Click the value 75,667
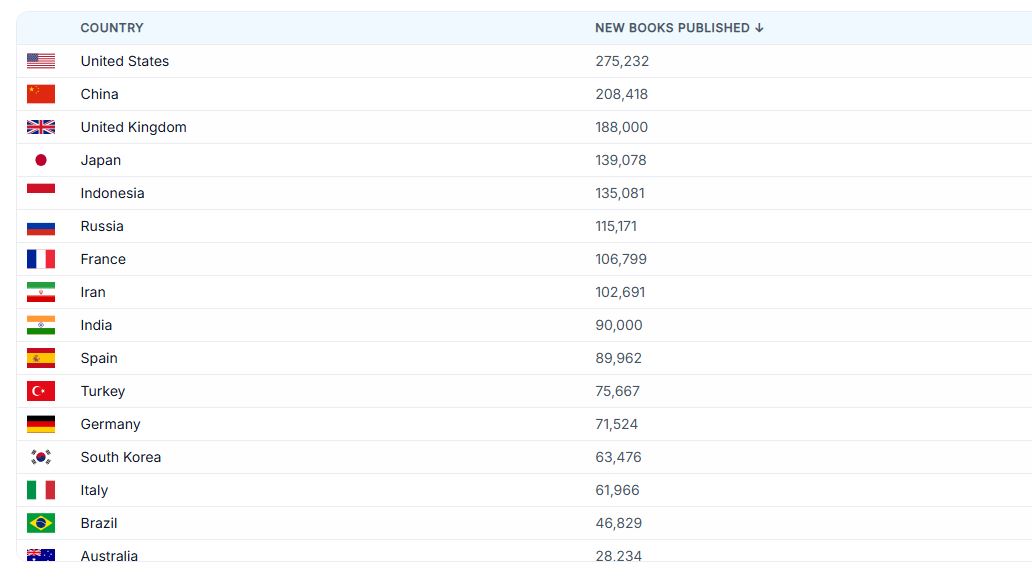1032x585 pixels. (617, 391)
